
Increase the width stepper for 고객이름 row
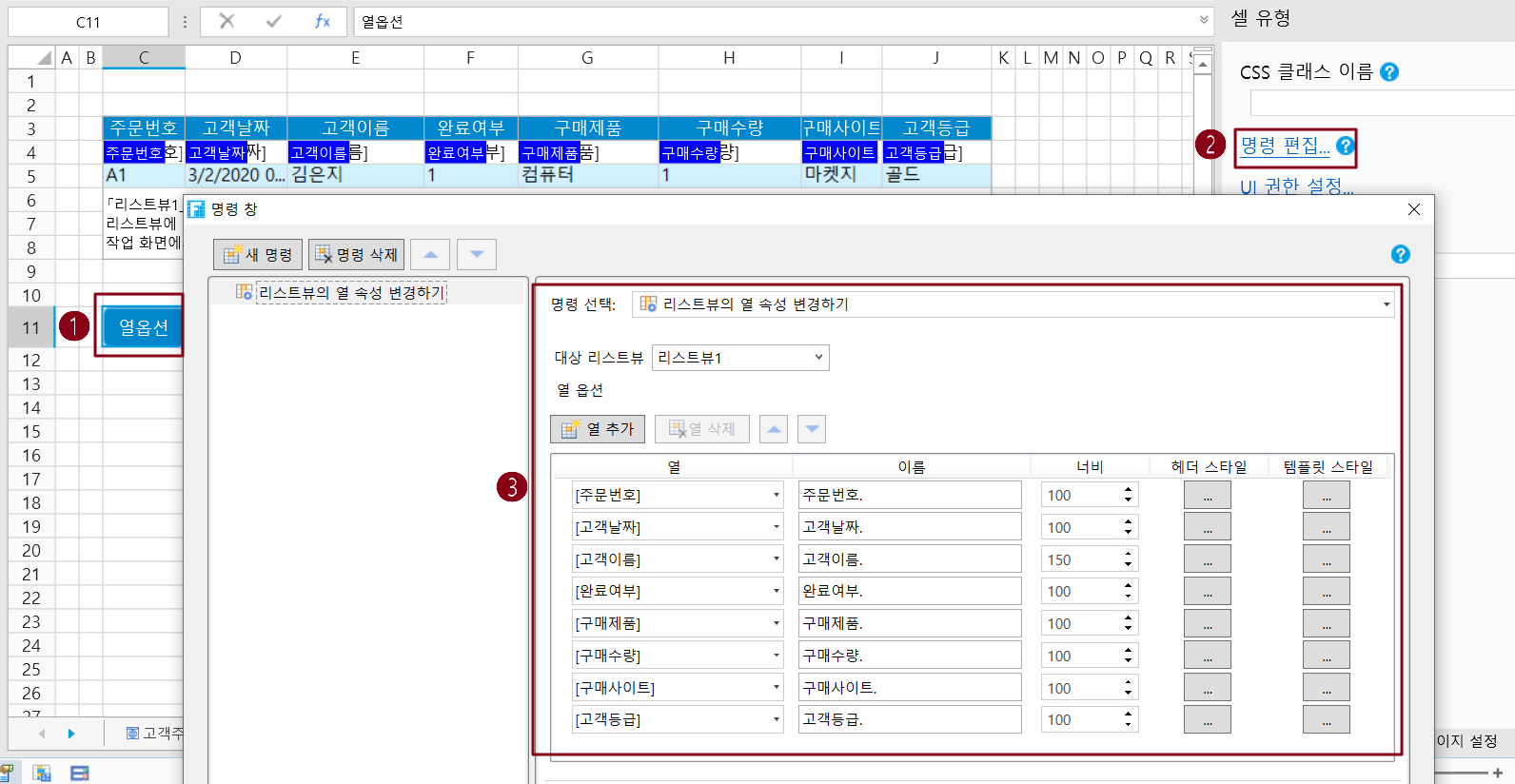point(1128,555)
